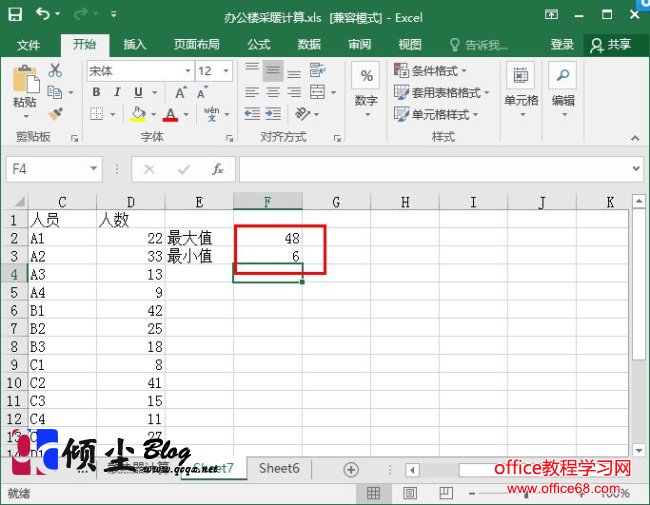Switch to Page Break Preview view
The image size is (650, 505).
tap(446, 493)
